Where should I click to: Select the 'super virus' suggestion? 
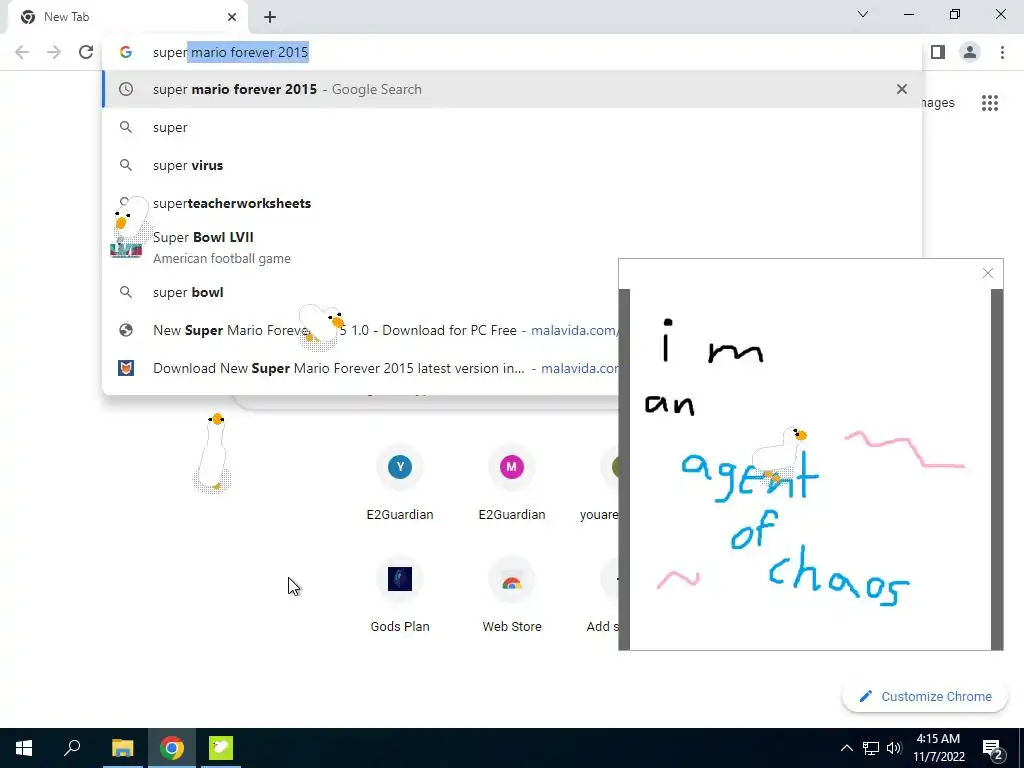(x=512, y=165)
